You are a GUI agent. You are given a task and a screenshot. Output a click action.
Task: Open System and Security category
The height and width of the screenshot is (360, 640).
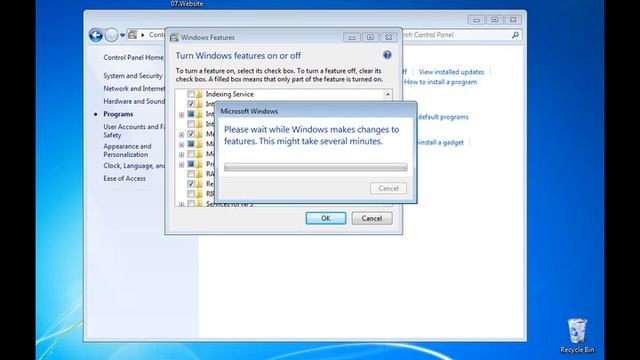point(133,76)
